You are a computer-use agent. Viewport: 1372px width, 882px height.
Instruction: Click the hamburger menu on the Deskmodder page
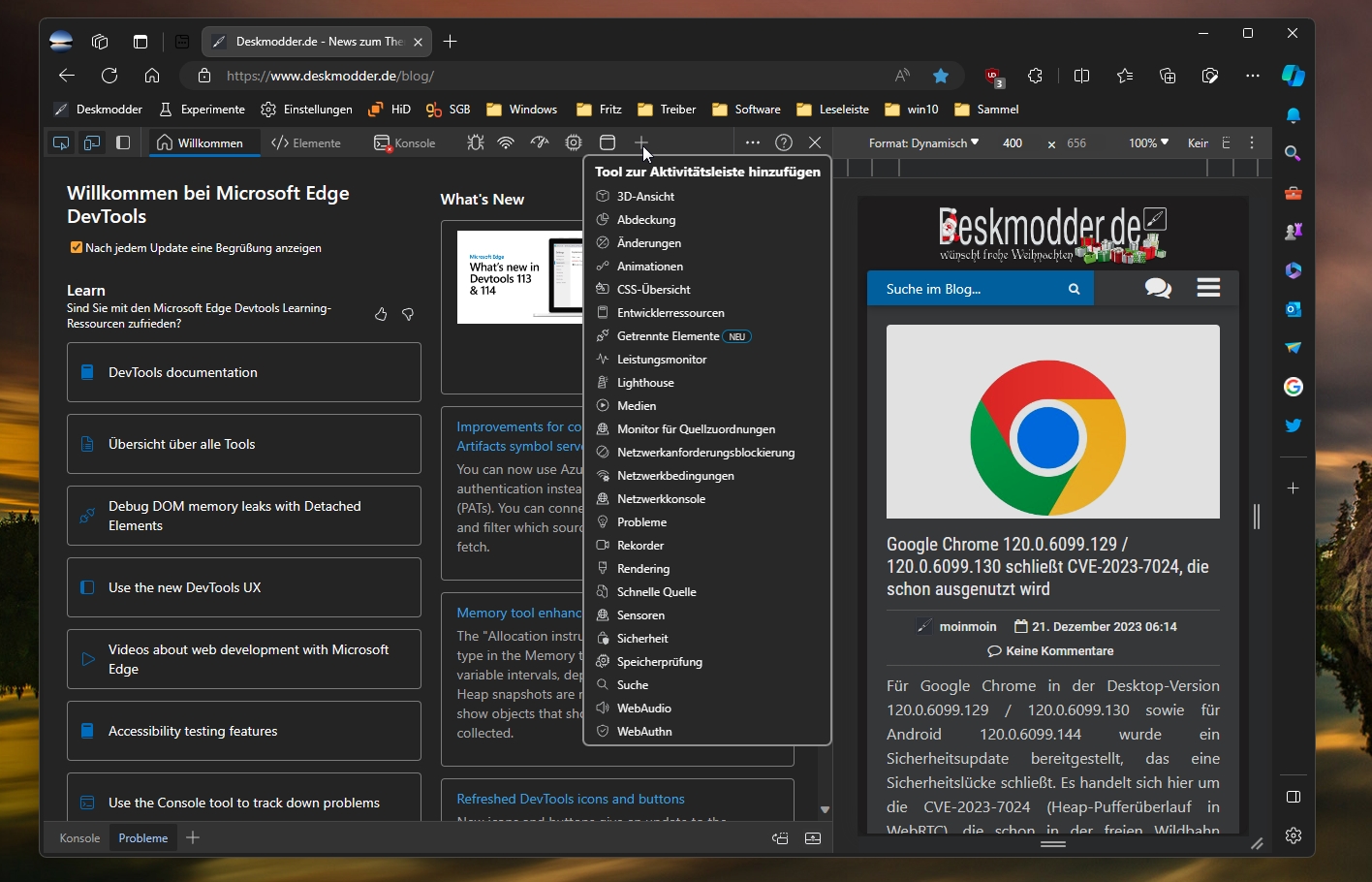1208,288
